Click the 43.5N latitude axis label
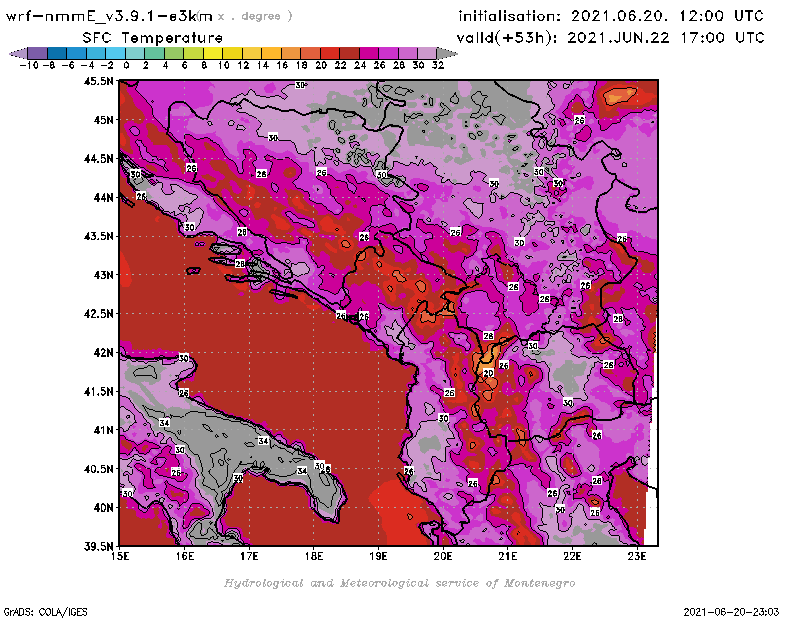The height and width of the screenshot is (618, 800). coord(98,236)
